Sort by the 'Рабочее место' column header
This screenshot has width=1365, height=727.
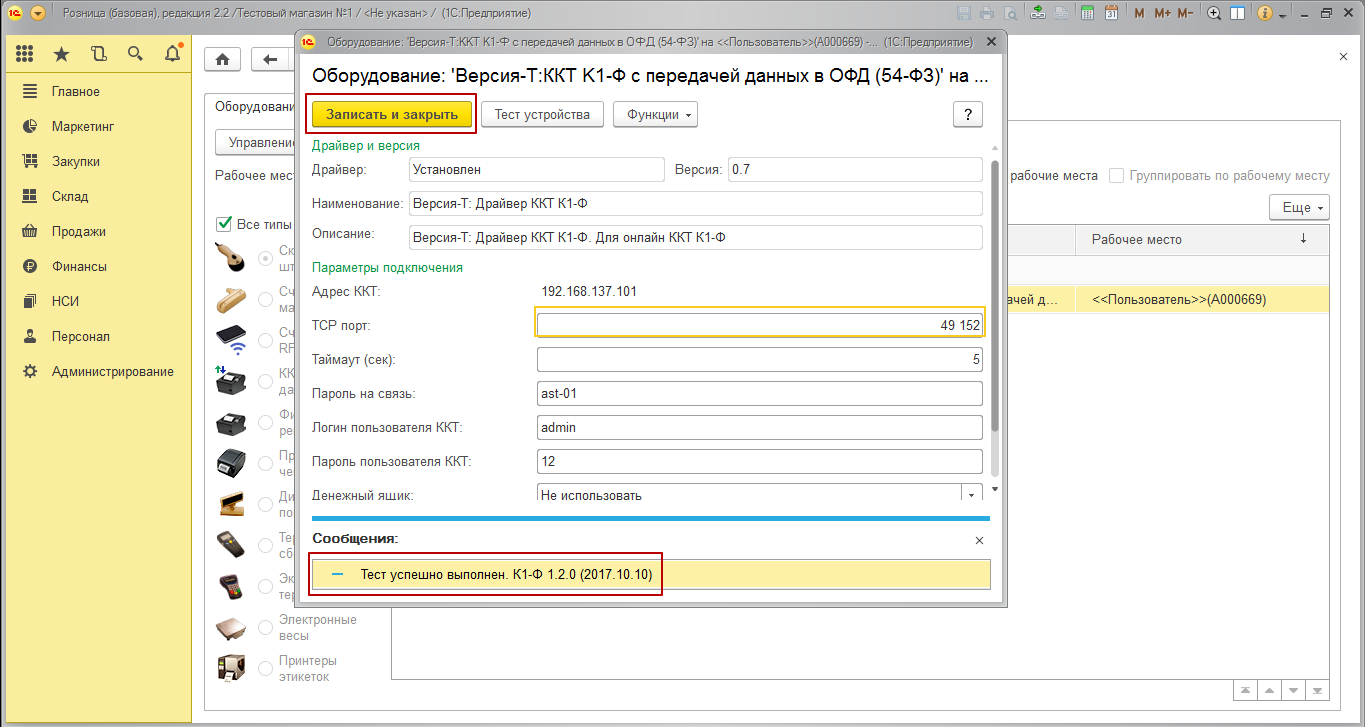click(1202, 239)
